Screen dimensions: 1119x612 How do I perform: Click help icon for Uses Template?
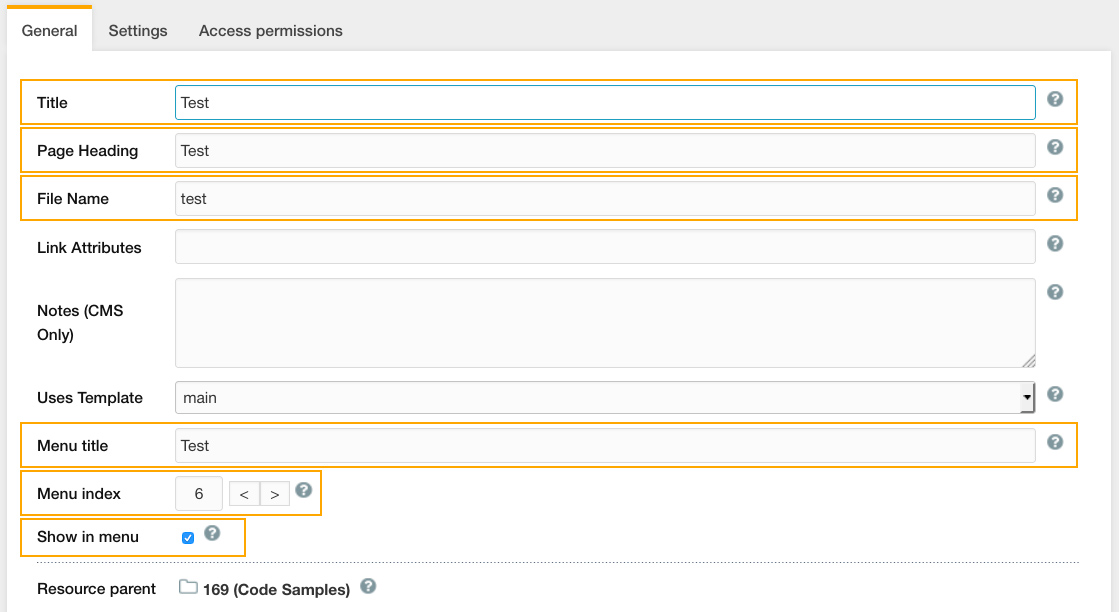1055,394
